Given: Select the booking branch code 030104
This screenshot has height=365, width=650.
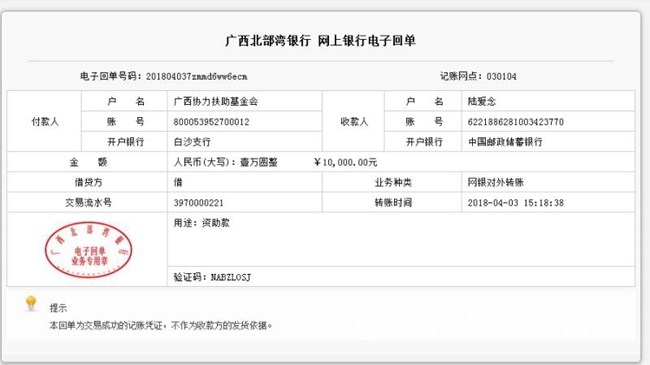Looking at the screenshot, I should [x=501, y=76].
